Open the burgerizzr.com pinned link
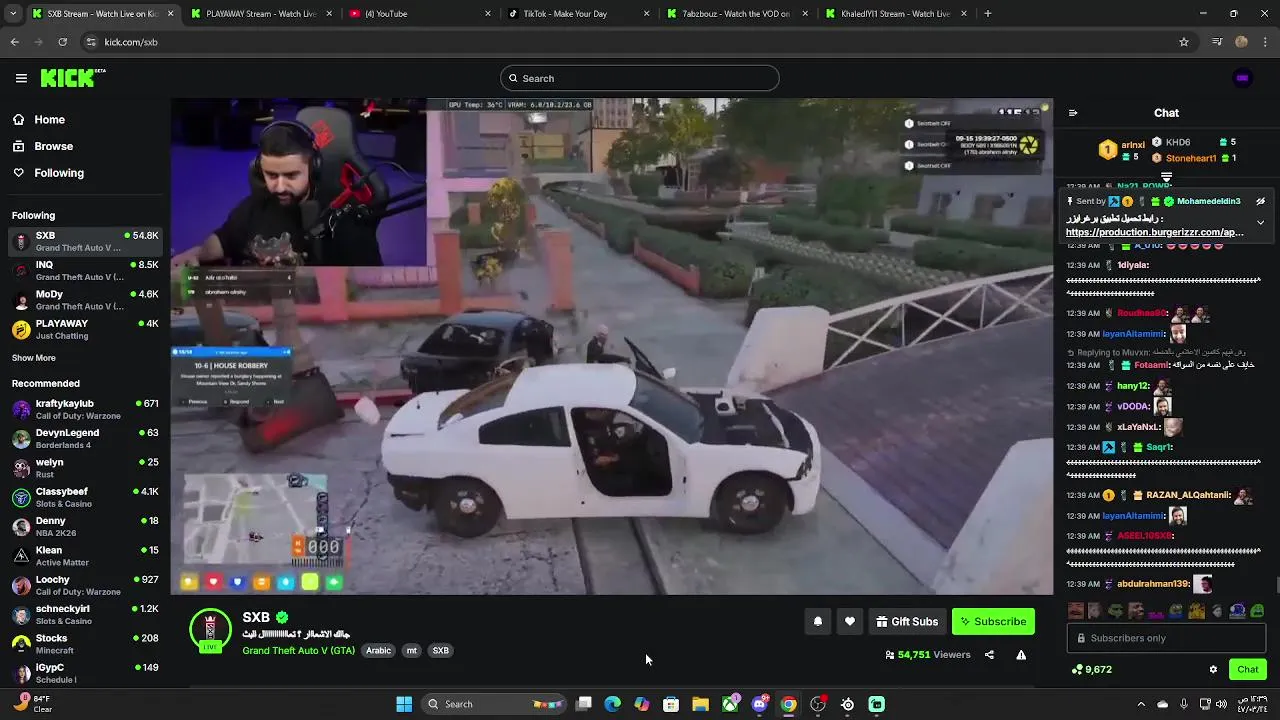Image resolution: width=1280 pixels, height=720 pixels. click(x=1154, y=232)
